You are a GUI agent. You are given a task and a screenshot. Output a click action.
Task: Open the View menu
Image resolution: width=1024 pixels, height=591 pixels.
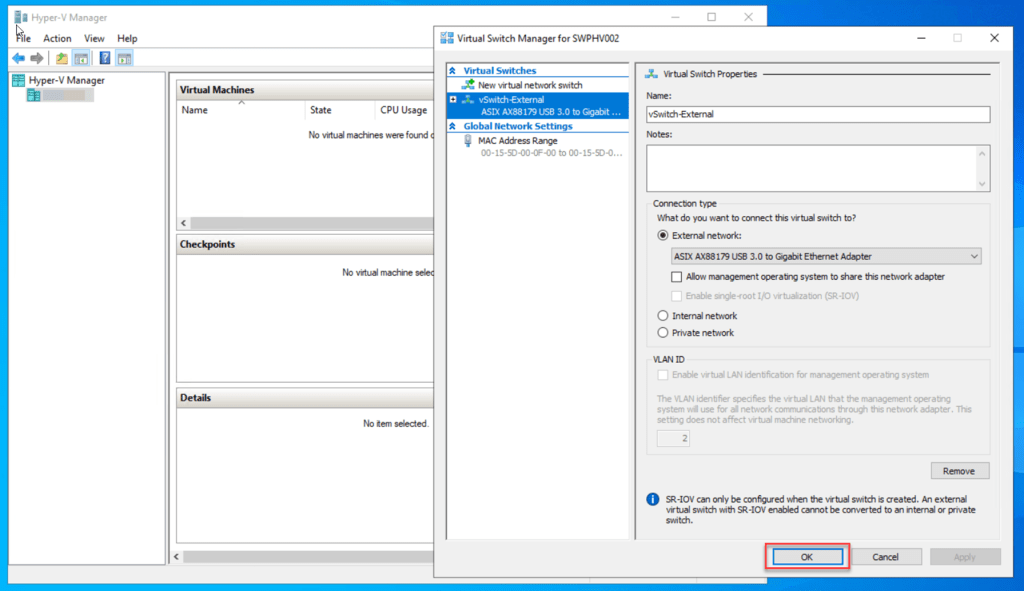click(x=94, y=38)
